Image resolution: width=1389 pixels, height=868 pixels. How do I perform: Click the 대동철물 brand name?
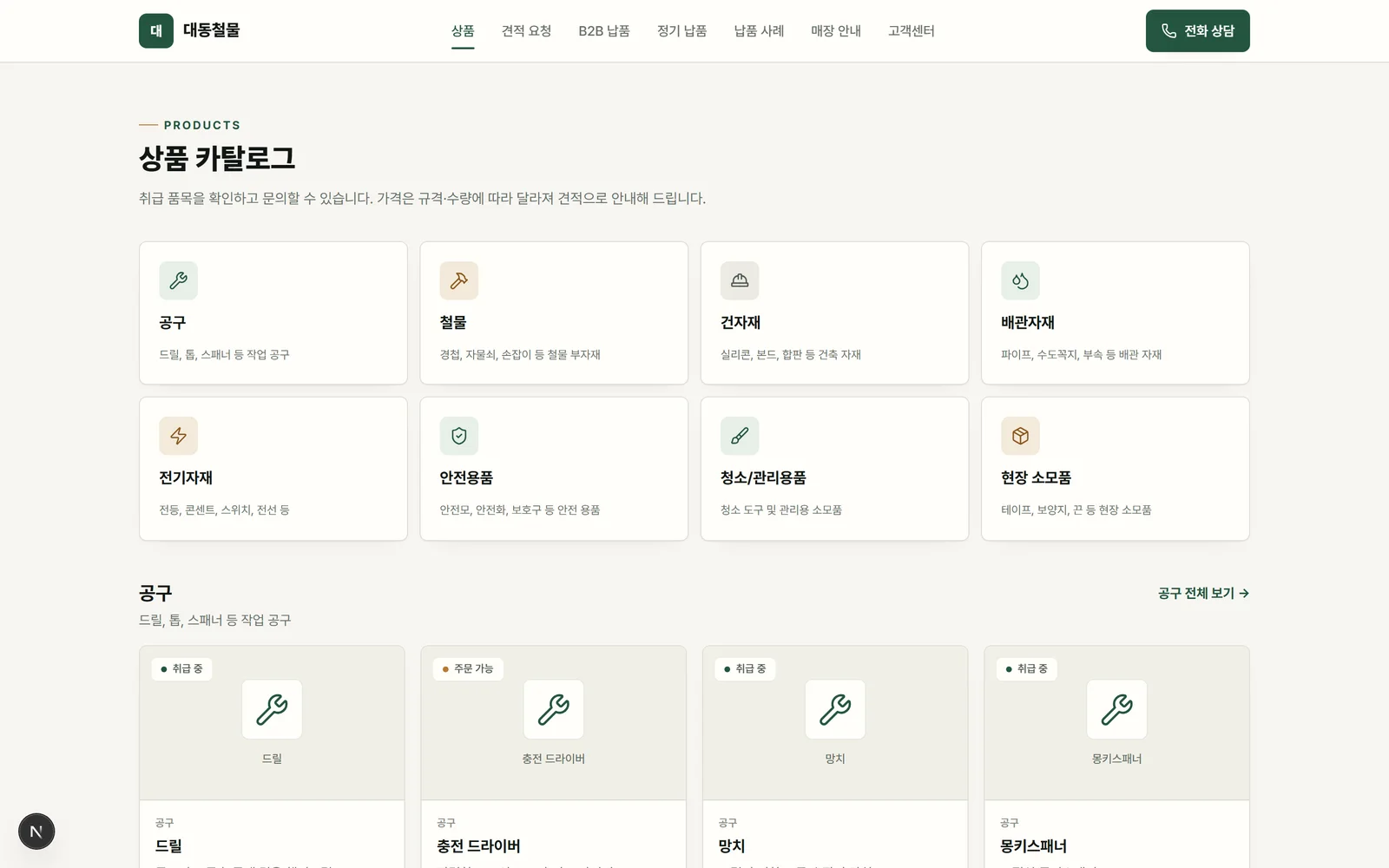[x=211, y=30]
